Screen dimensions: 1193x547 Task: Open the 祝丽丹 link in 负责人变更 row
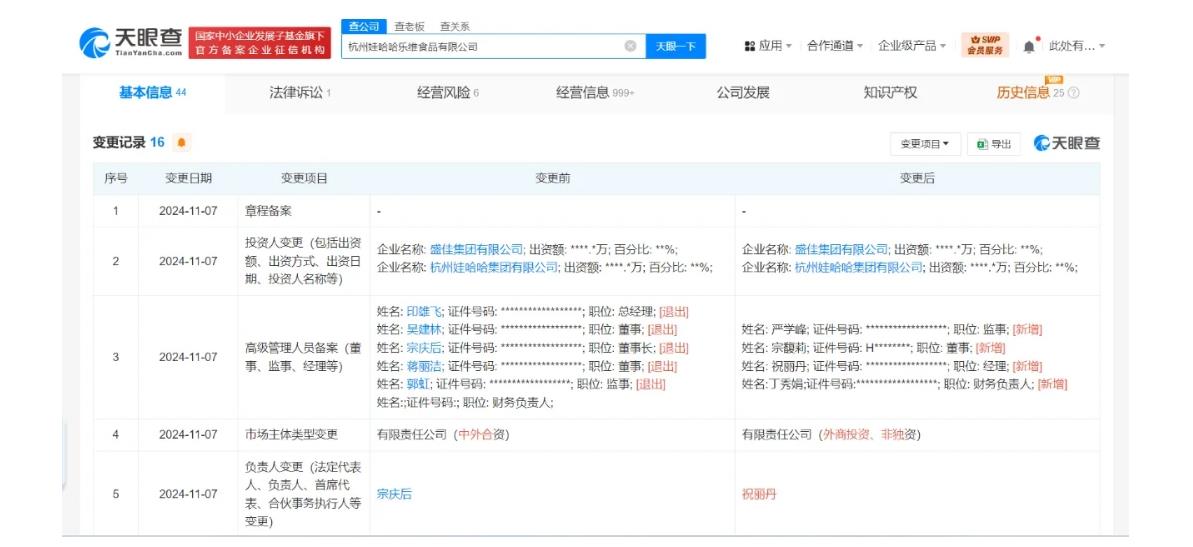(759, 494)
